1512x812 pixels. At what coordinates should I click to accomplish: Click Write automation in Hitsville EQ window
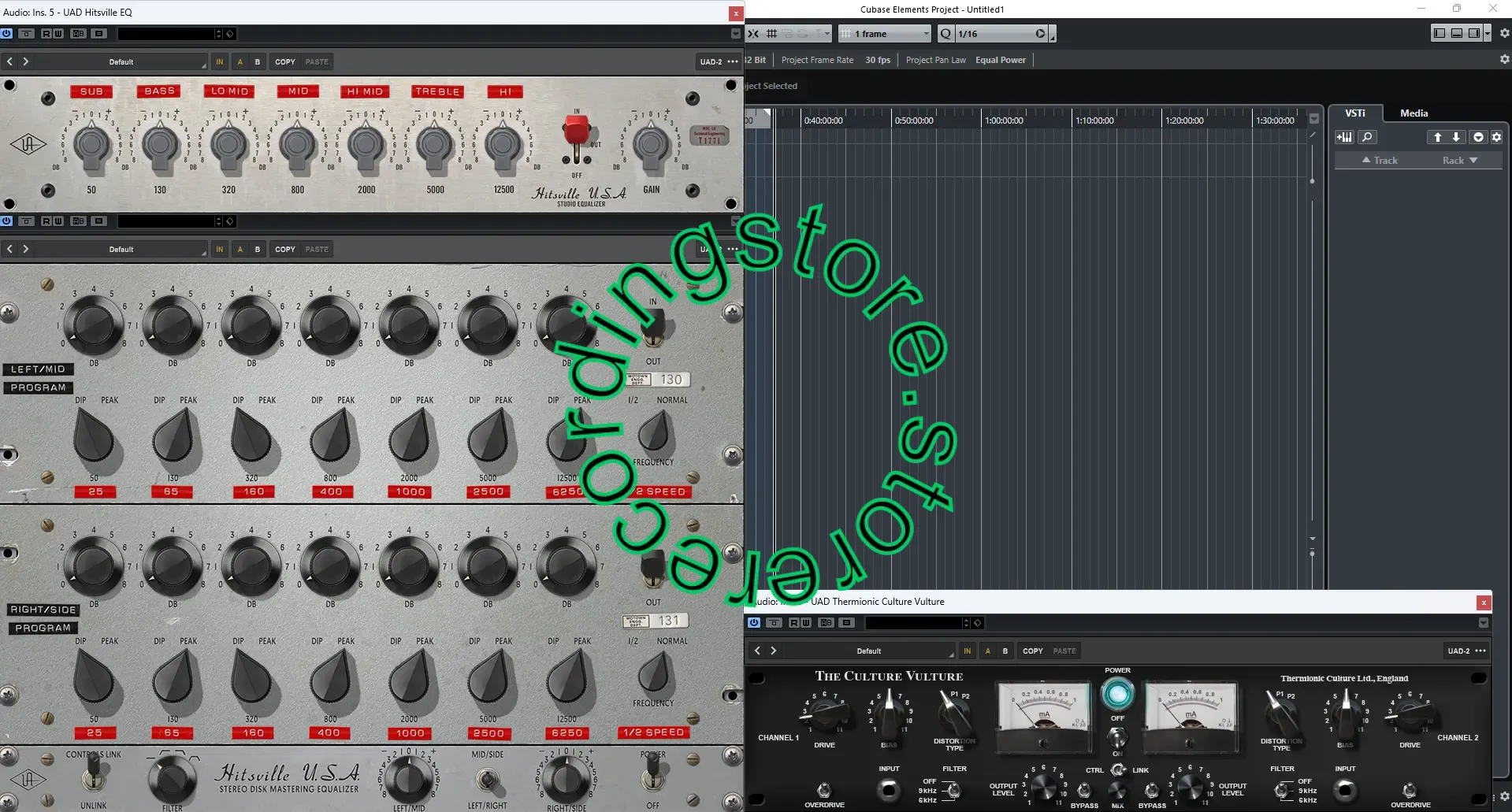tap(58, 34)
